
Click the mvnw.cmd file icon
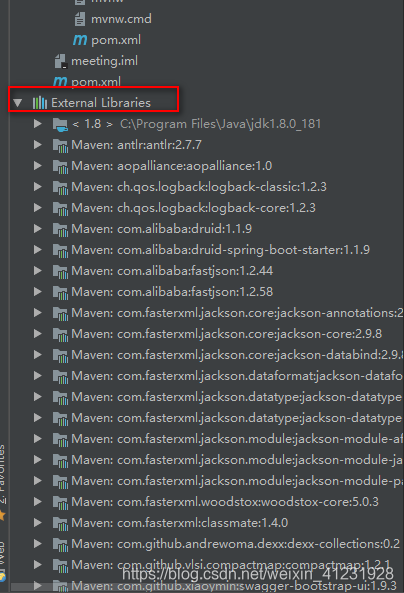[79, 19]
